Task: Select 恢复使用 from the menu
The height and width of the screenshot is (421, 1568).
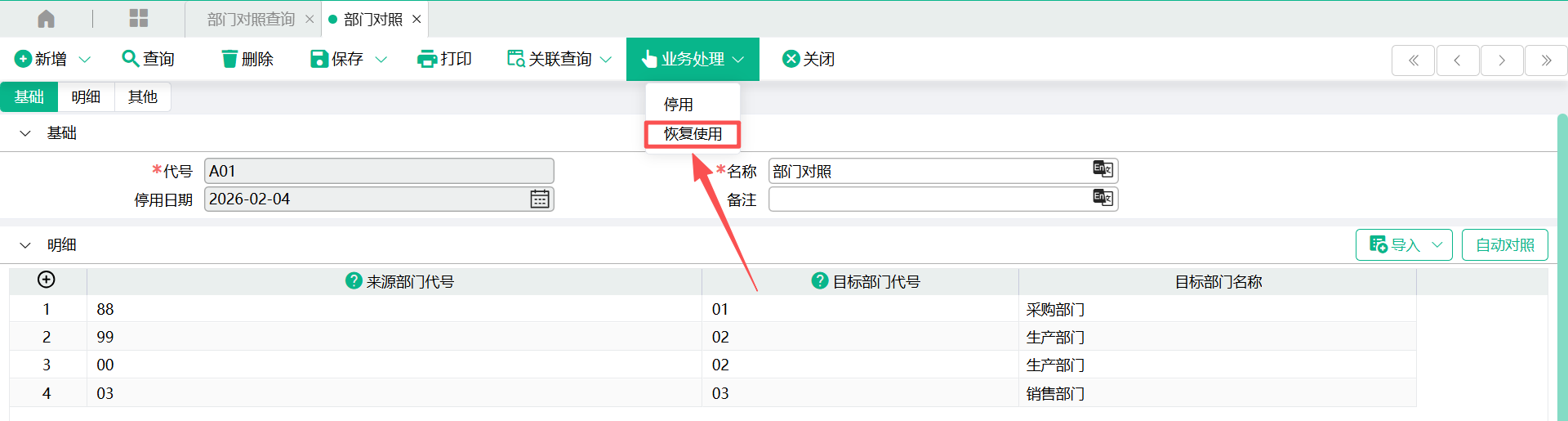Action: [x=693, y=134]
